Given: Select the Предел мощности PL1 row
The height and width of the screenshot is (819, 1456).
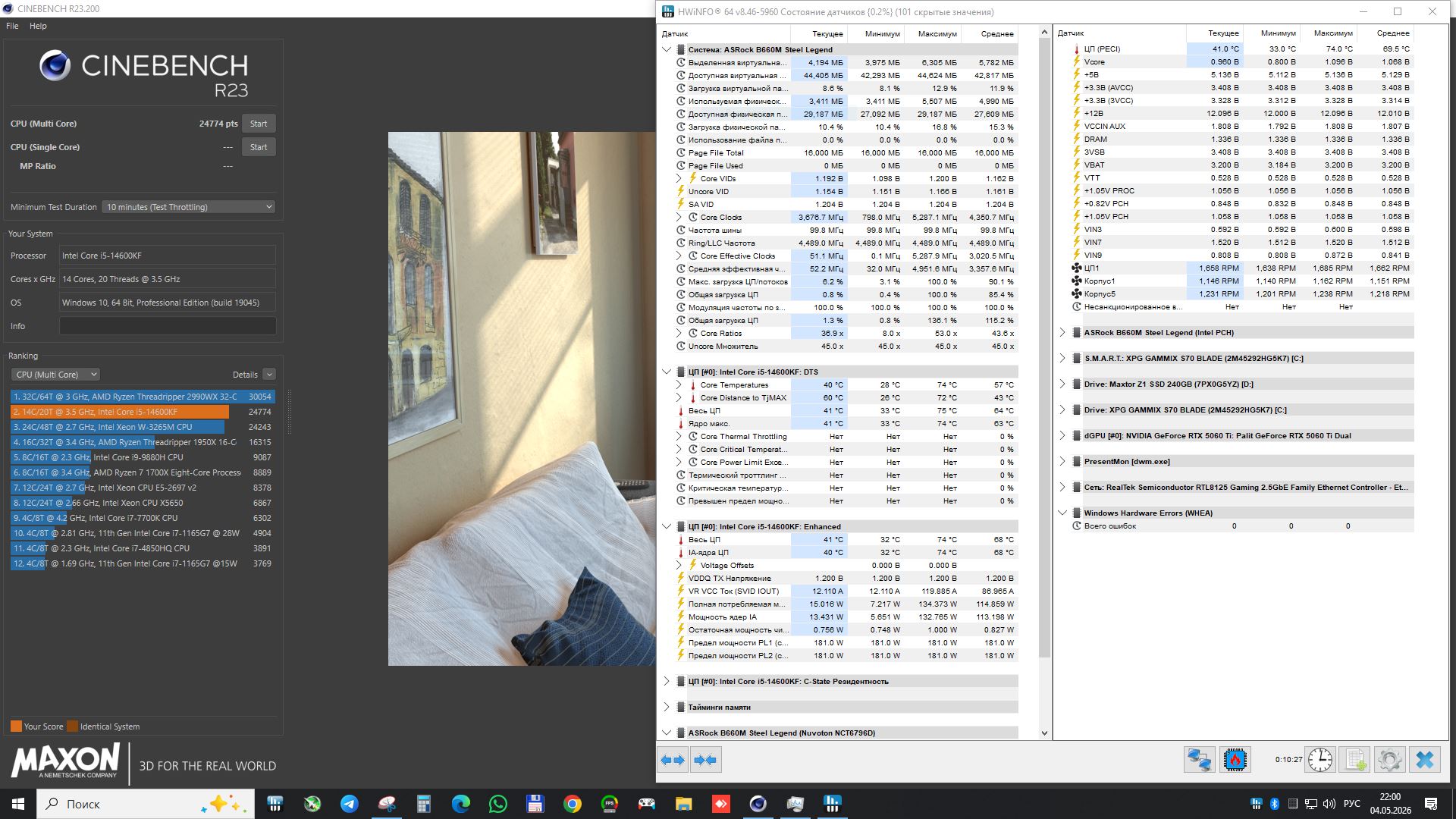Looking at the screenshot, I should pyautogui.click(x=846, y=643).
